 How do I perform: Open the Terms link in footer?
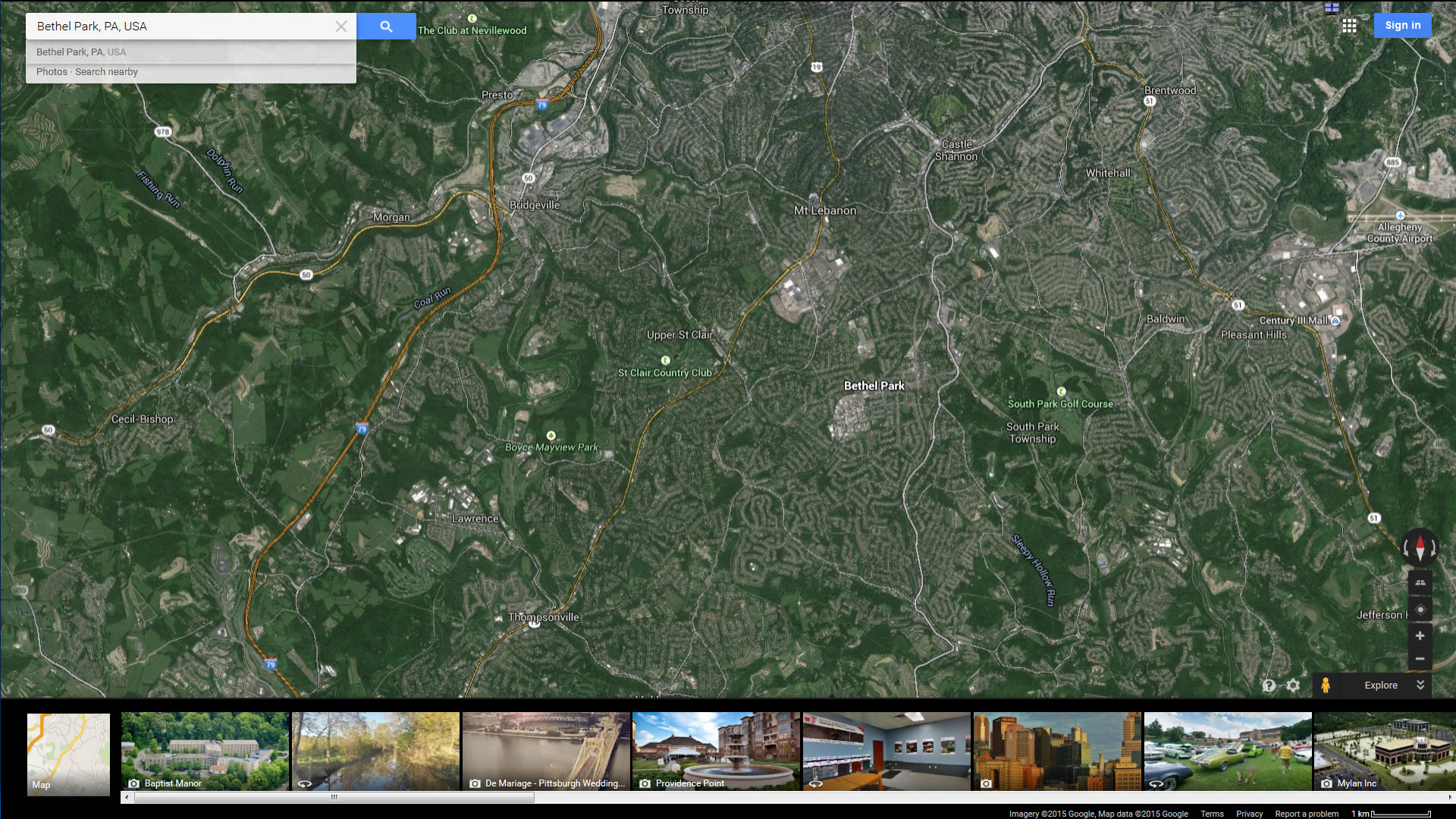(1212, 814)
